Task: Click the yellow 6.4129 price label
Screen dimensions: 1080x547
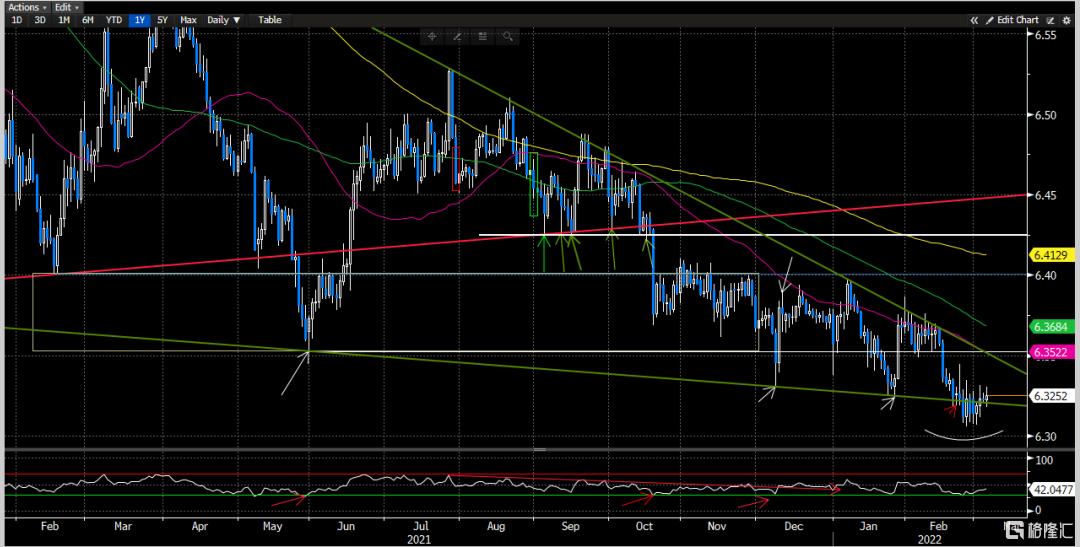Action: (x=1051, y=256)
